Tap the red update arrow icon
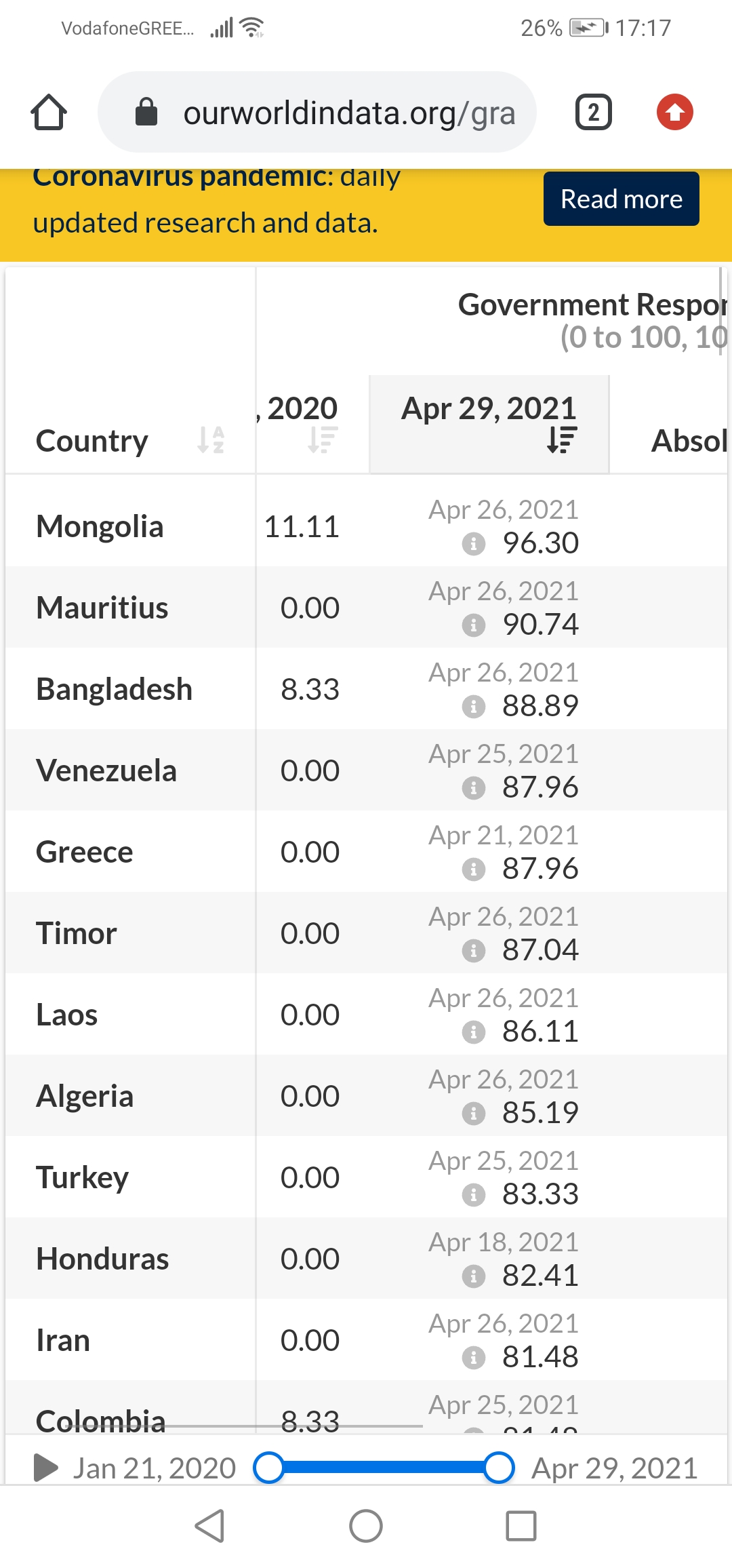The width and height of the screenshot is (732, 1568). [x=674, y=112]
